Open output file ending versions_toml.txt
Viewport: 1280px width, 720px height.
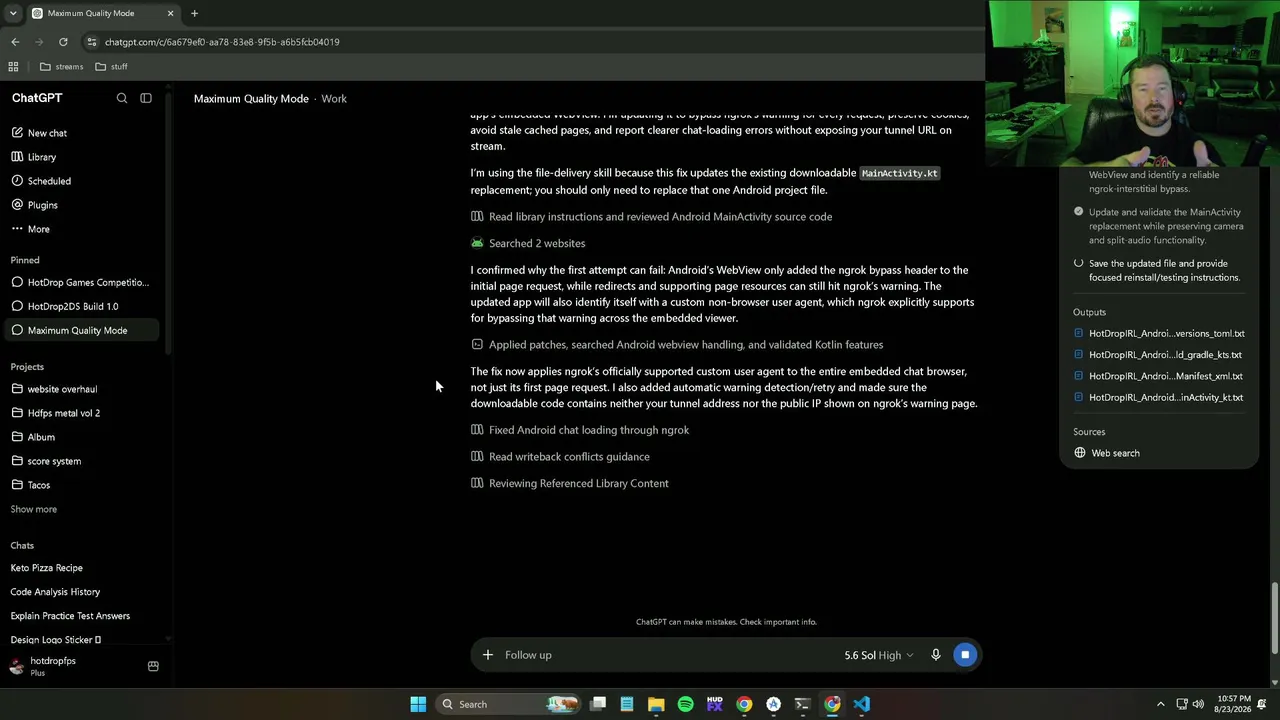coord(1159,333)
